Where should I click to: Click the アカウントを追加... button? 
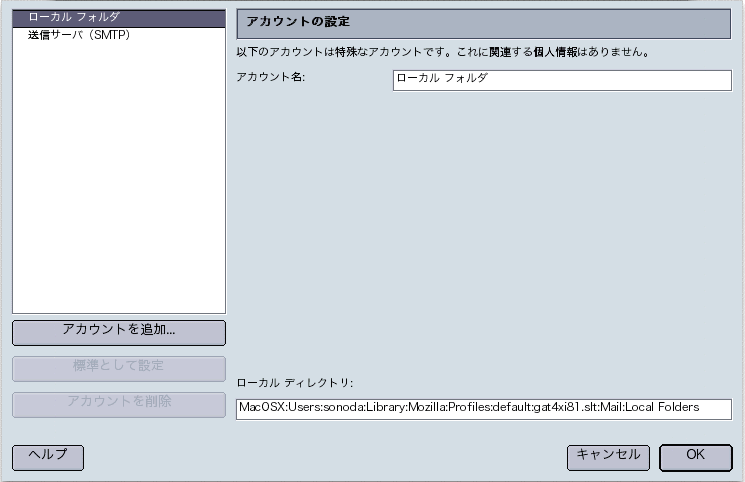pos(119,332)
